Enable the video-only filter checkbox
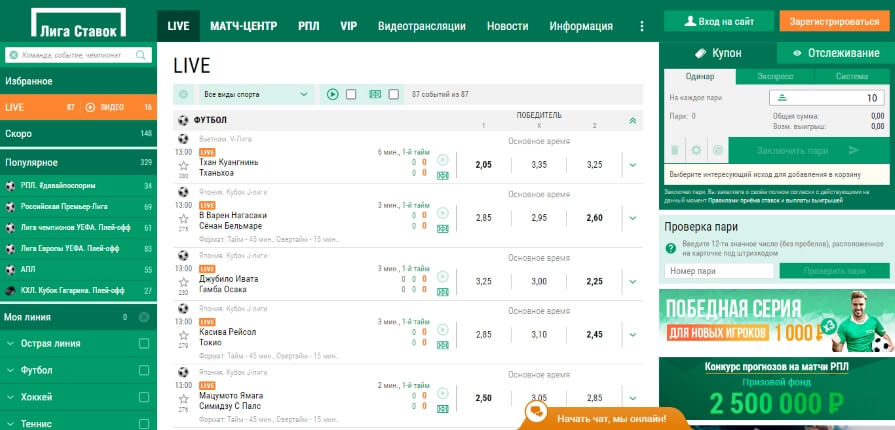 tap(351, 95)
